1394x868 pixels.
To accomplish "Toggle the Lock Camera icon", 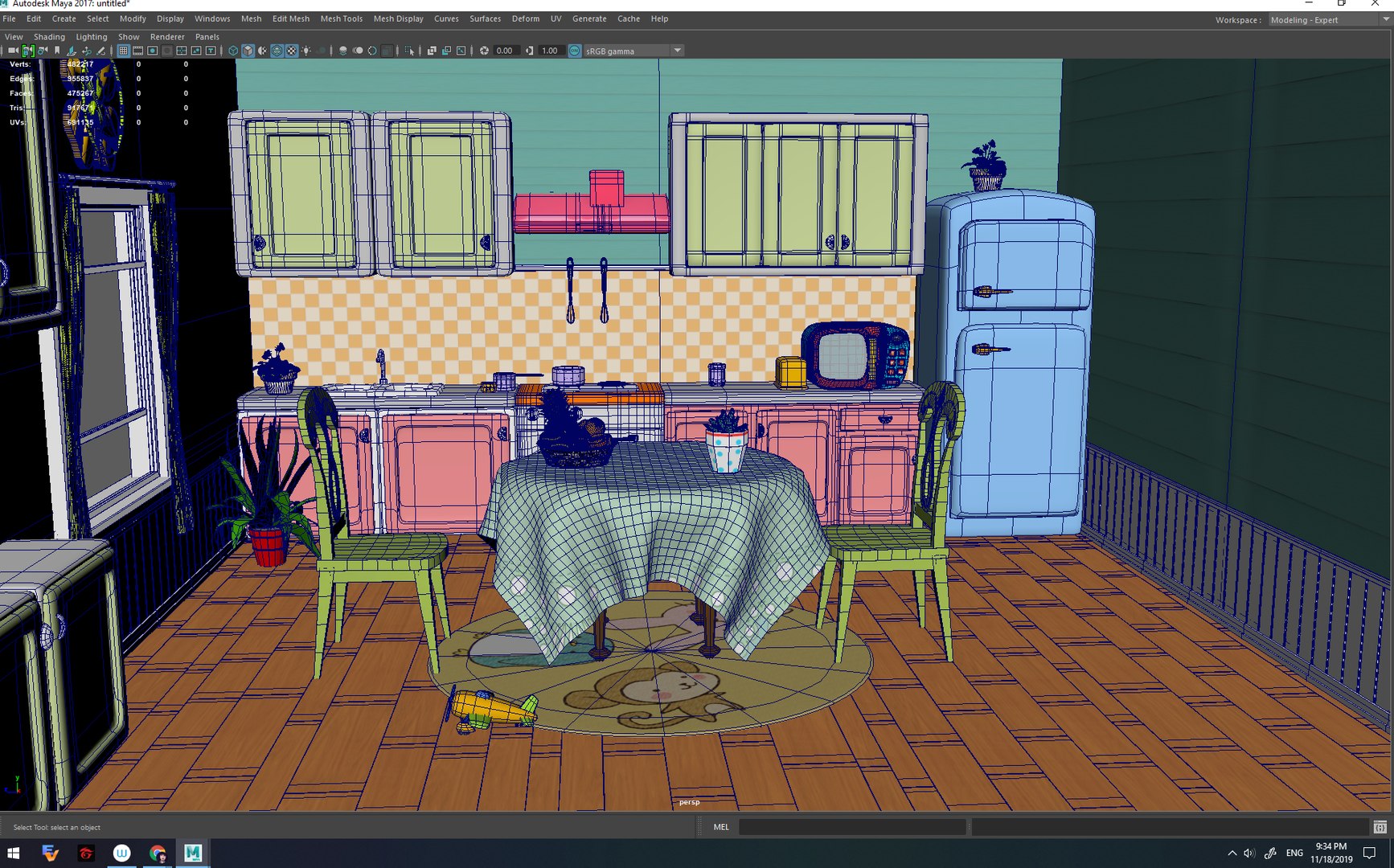I will tap(28, 51).
